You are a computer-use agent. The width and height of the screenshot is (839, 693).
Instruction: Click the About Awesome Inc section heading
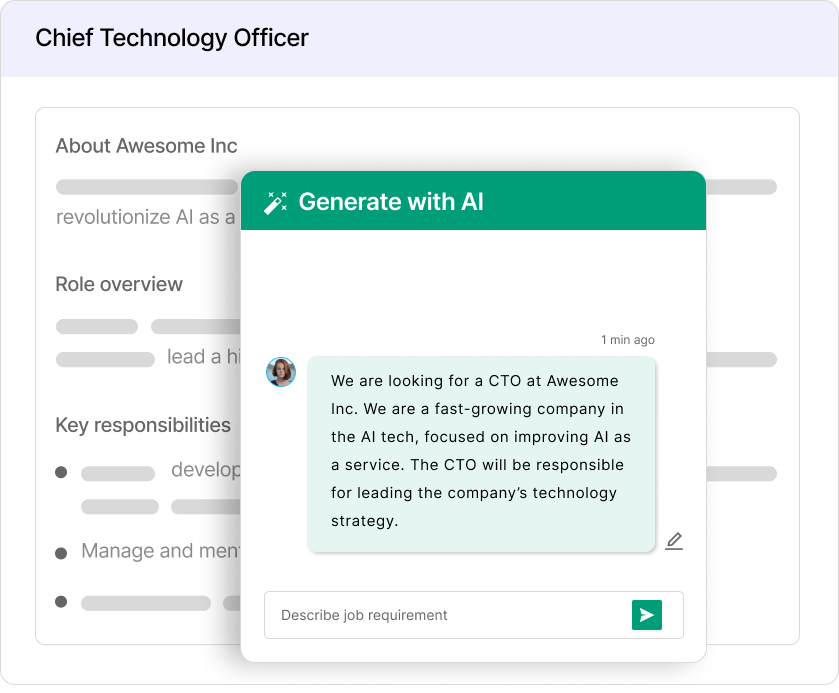146,146
